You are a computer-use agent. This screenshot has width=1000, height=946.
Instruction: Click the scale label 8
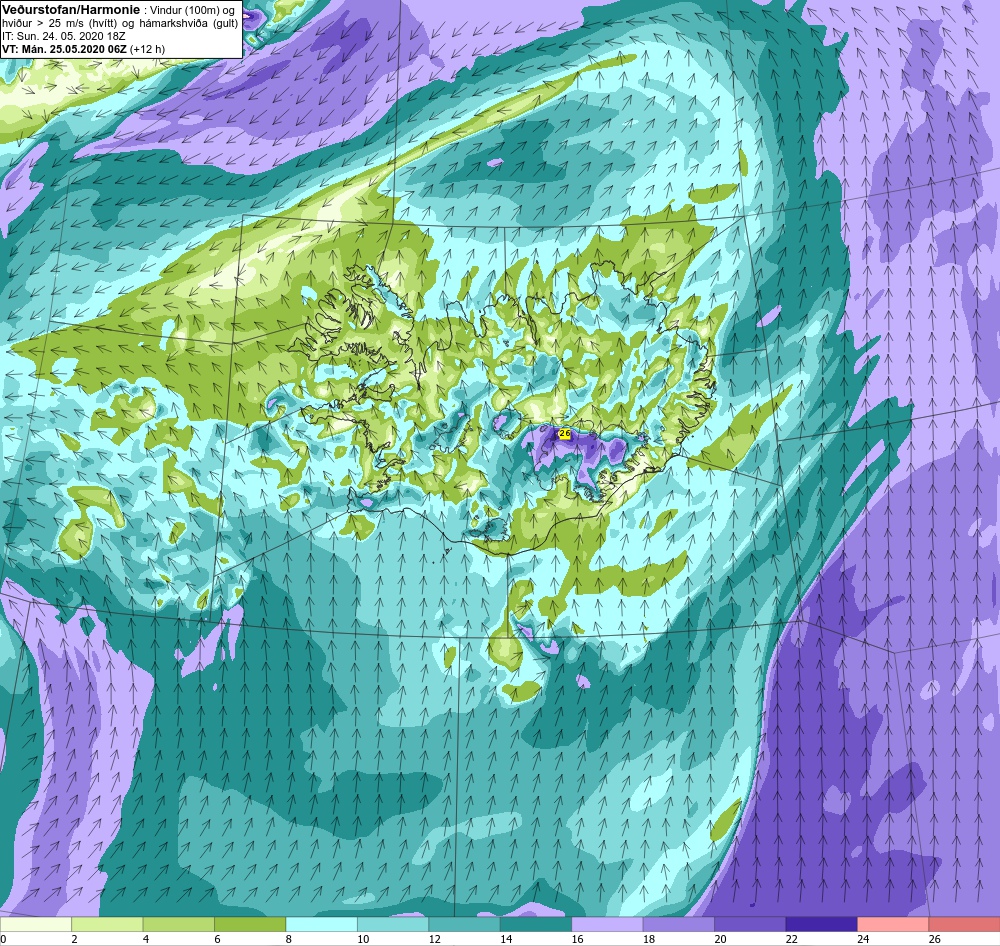pos(289,939)
